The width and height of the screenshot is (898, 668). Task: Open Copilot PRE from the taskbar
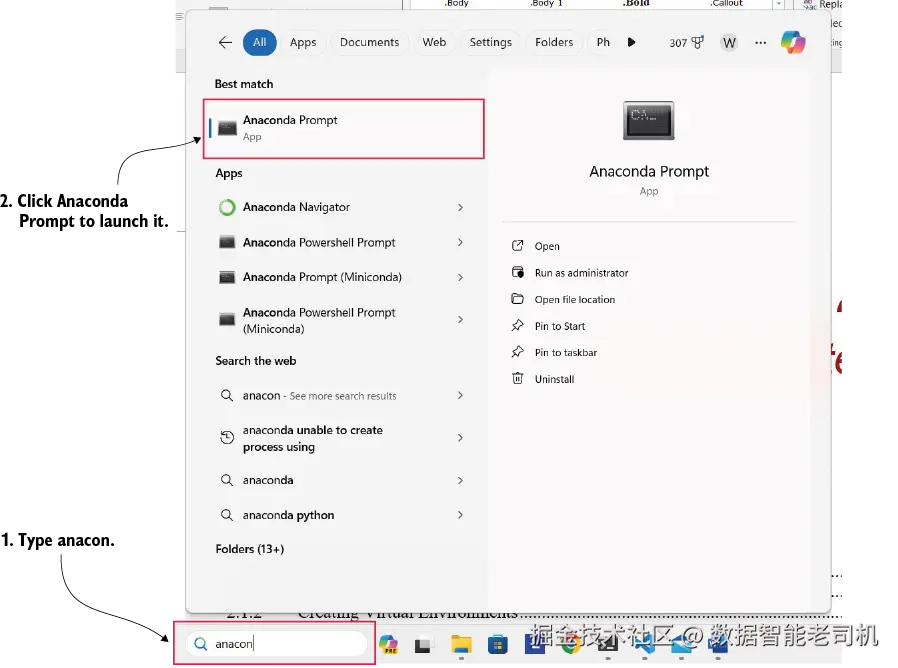click(x=389, y=645)
